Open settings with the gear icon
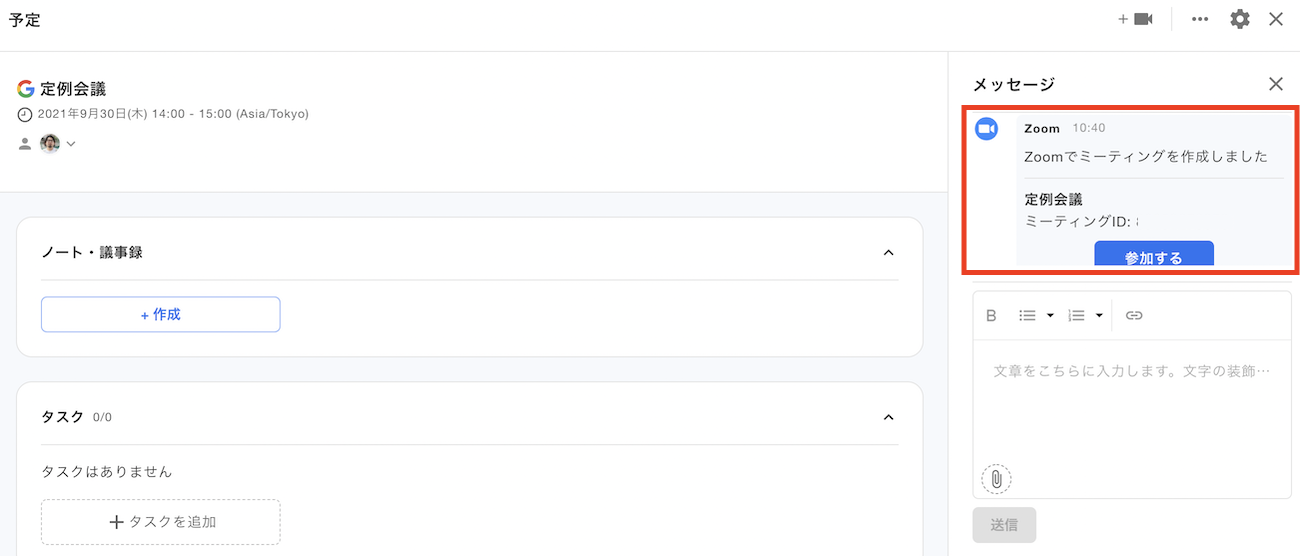This screenshot has width=1300, height=556. click(1240, 19)
